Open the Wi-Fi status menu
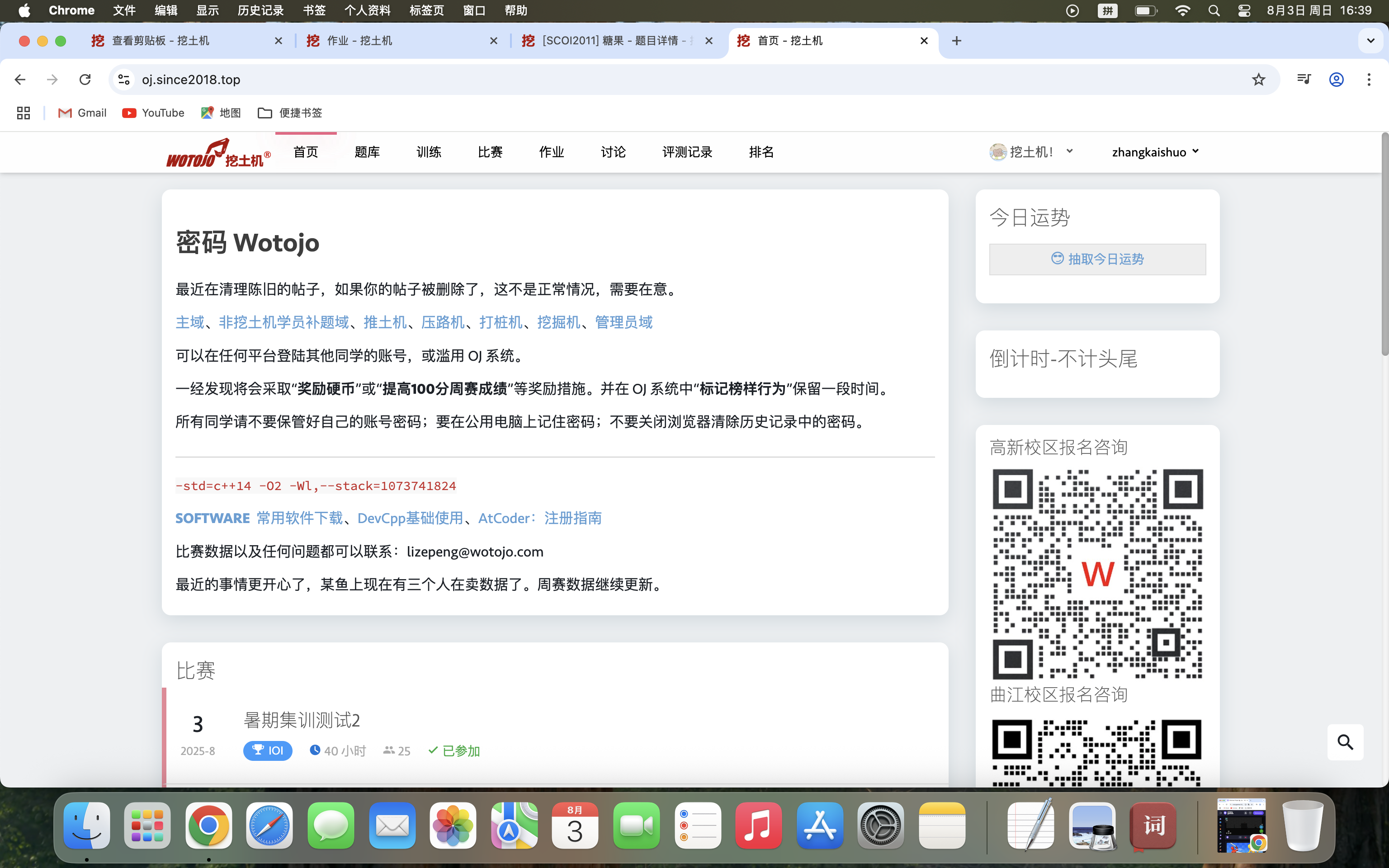 [x=1182, y=10]
